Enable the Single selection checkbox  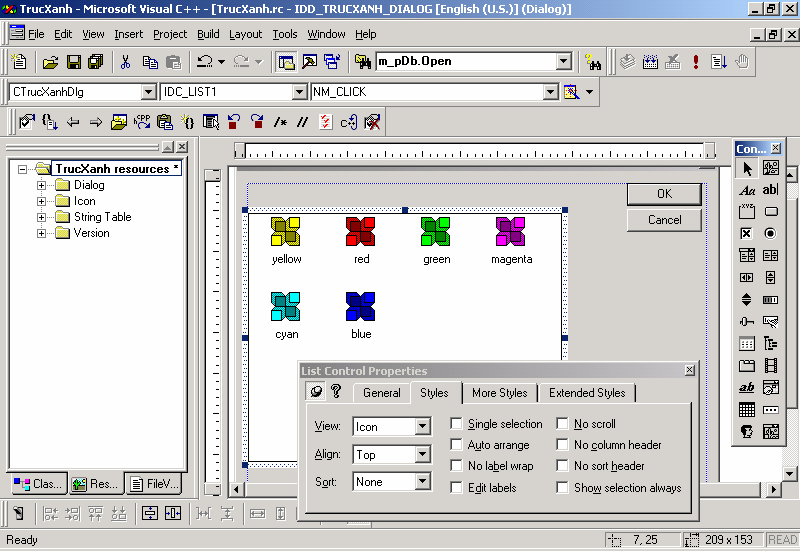pyautogui.click(x=457, y=424)
